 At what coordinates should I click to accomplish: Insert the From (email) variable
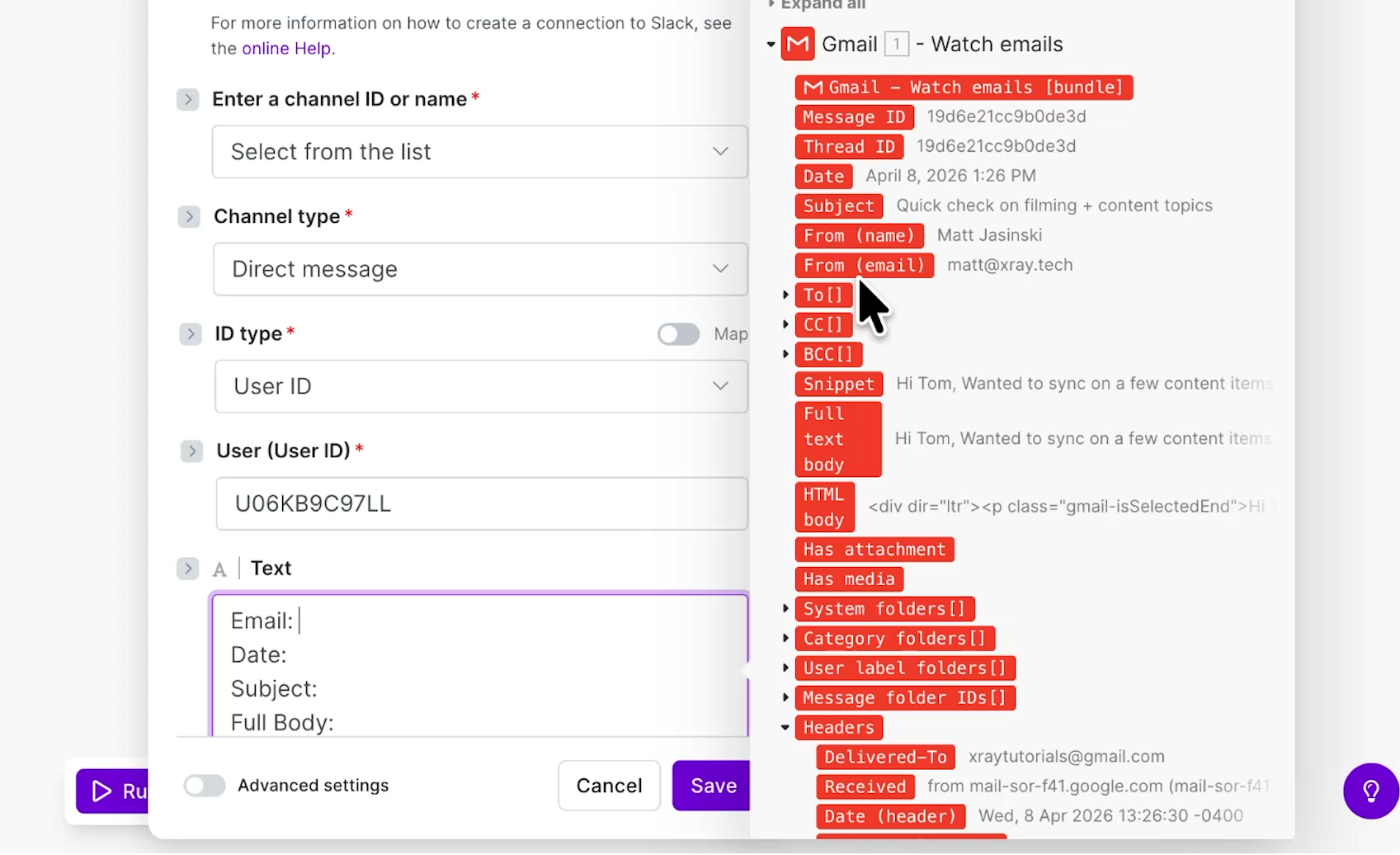point(864,266)
